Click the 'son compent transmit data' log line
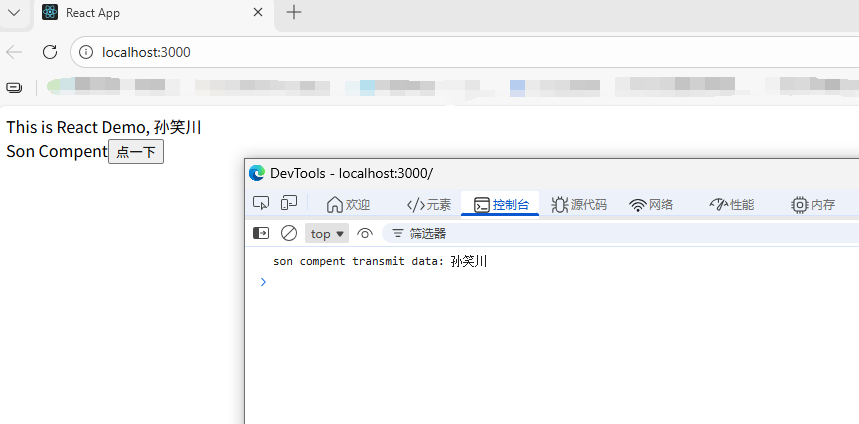This screenshot has height=424, width=859. (x=380, y=261)
